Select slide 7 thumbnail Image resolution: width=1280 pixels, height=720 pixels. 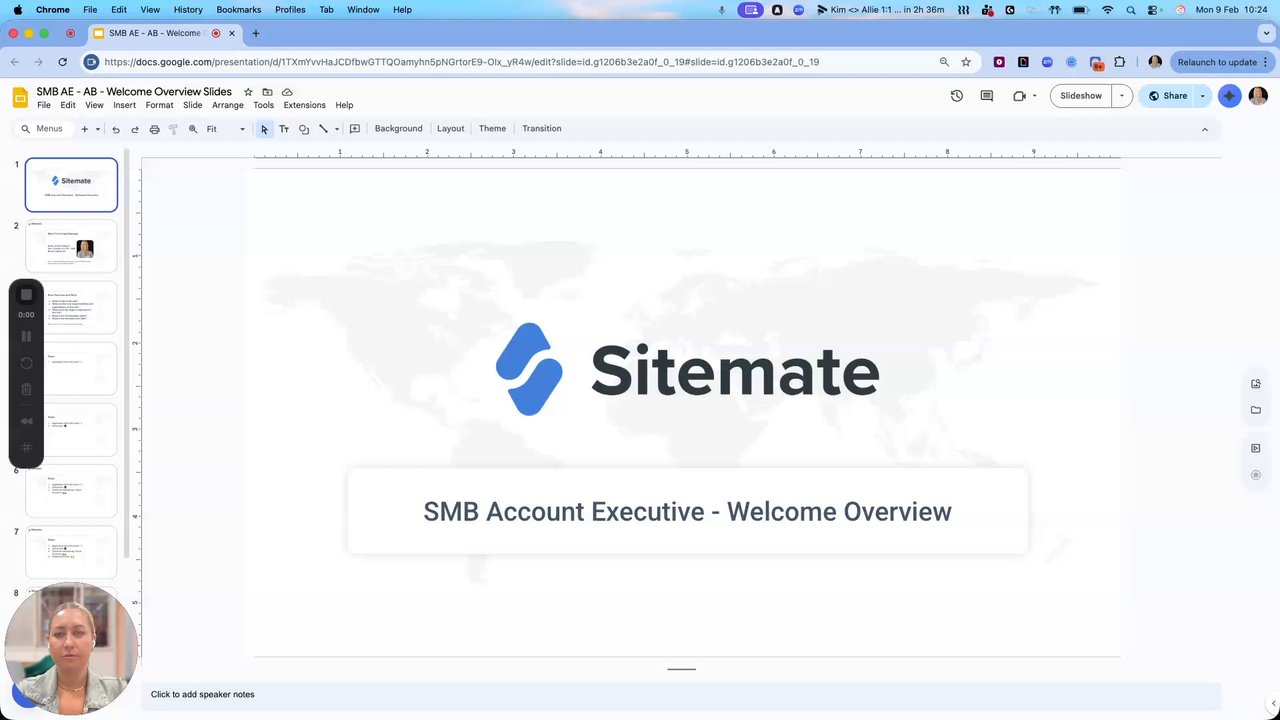pyautogui.click(x=71, y=552)
